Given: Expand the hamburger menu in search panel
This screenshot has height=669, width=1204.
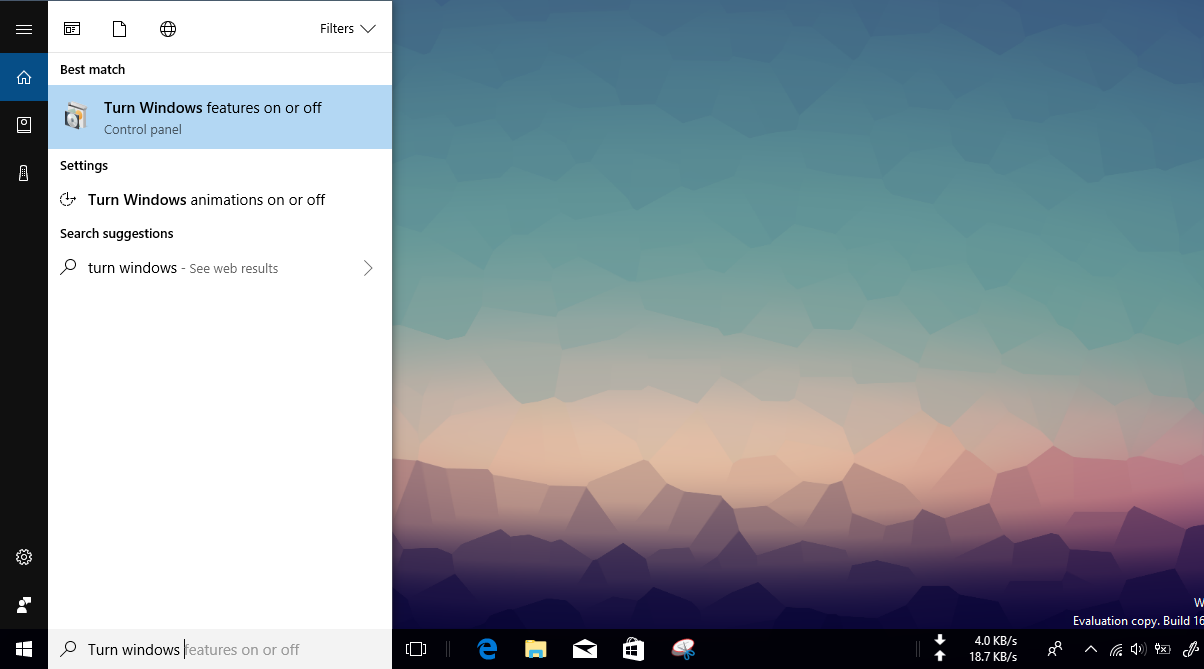Looking at the screenshot, I should (24, 29).
